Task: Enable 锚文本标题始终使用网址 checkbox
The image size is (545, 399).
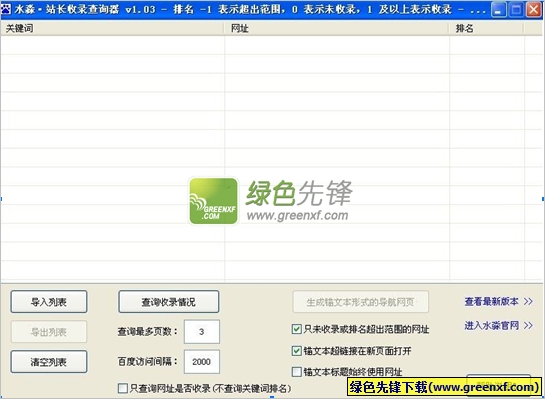Action: tap(296, 372)
